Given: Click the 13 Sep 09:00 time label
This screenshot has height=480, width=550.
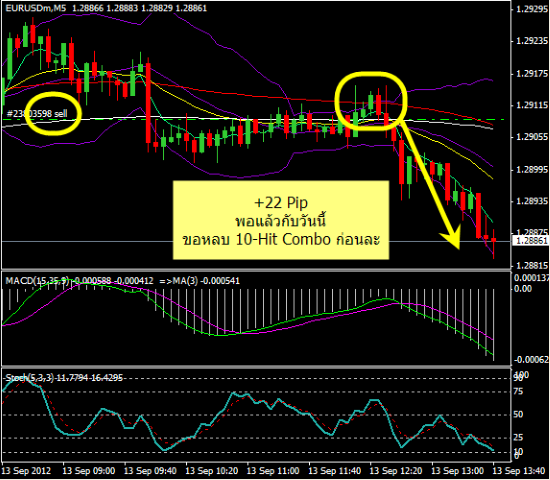Looking at the screenshot, I should point(89,471).
